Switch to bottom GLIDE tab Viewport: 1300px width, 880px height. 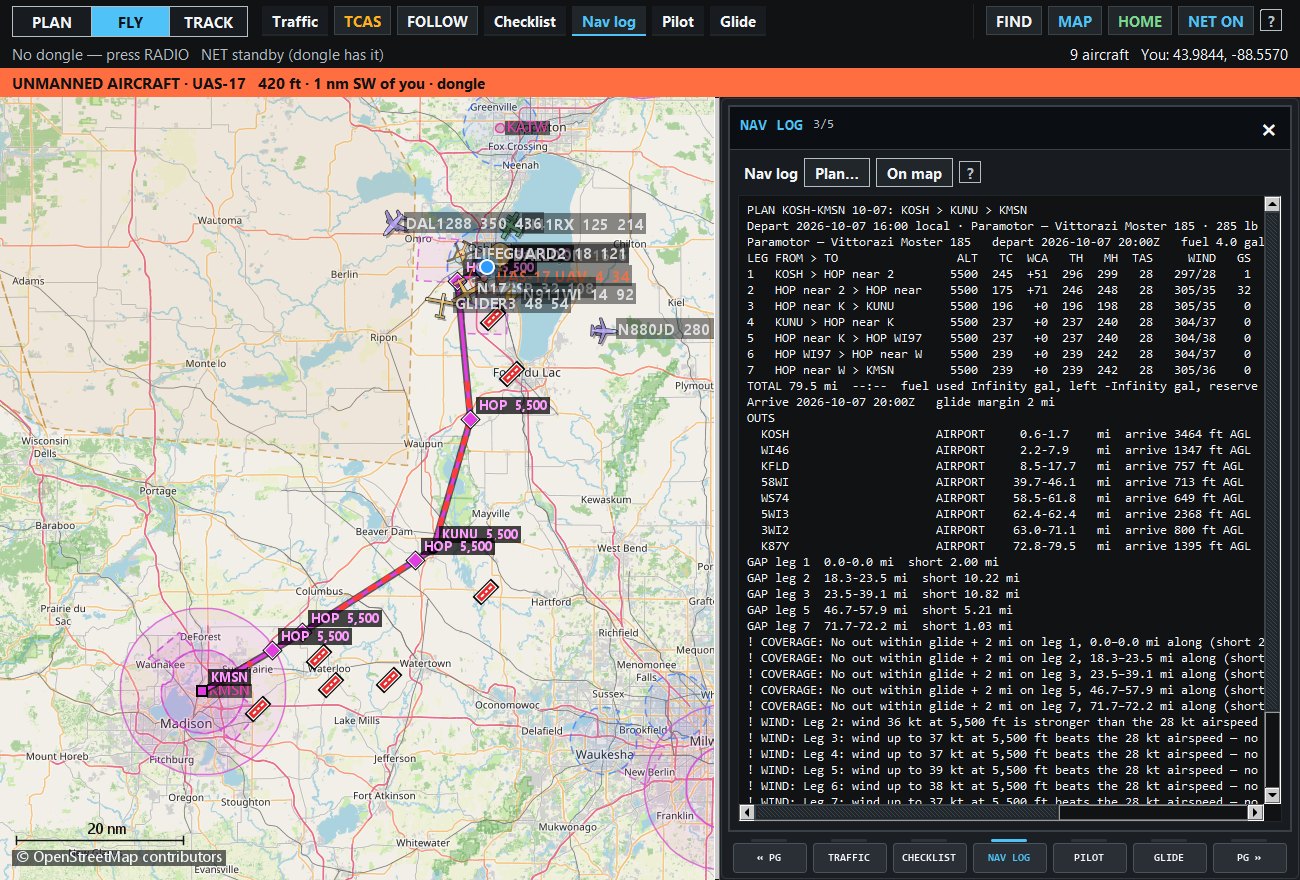point(1168,857)
